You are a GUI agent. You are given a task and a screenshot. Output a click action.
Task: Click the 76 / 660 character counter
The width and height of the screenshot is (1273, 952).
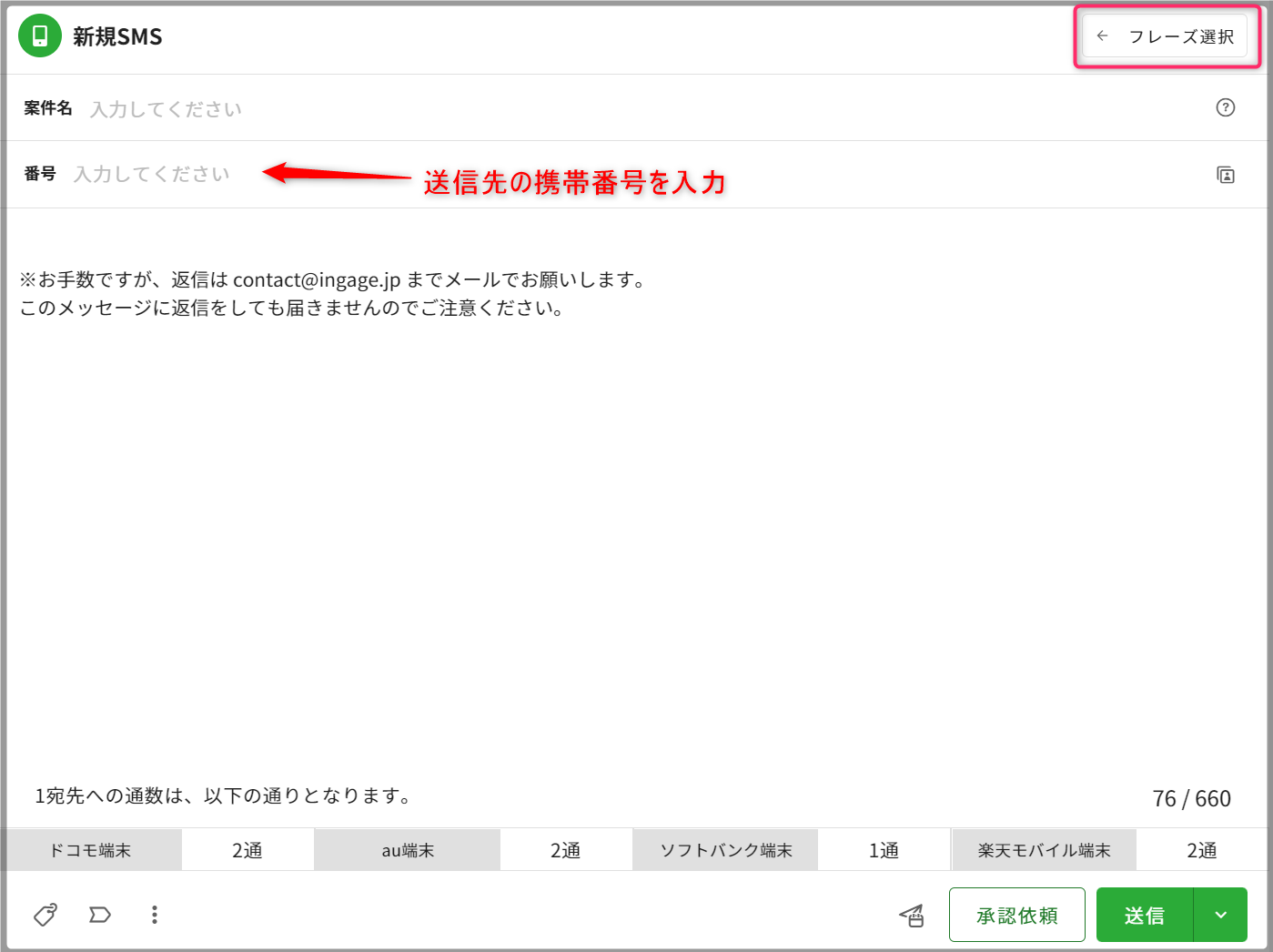pyautogui.click(x=1190, y=799)
